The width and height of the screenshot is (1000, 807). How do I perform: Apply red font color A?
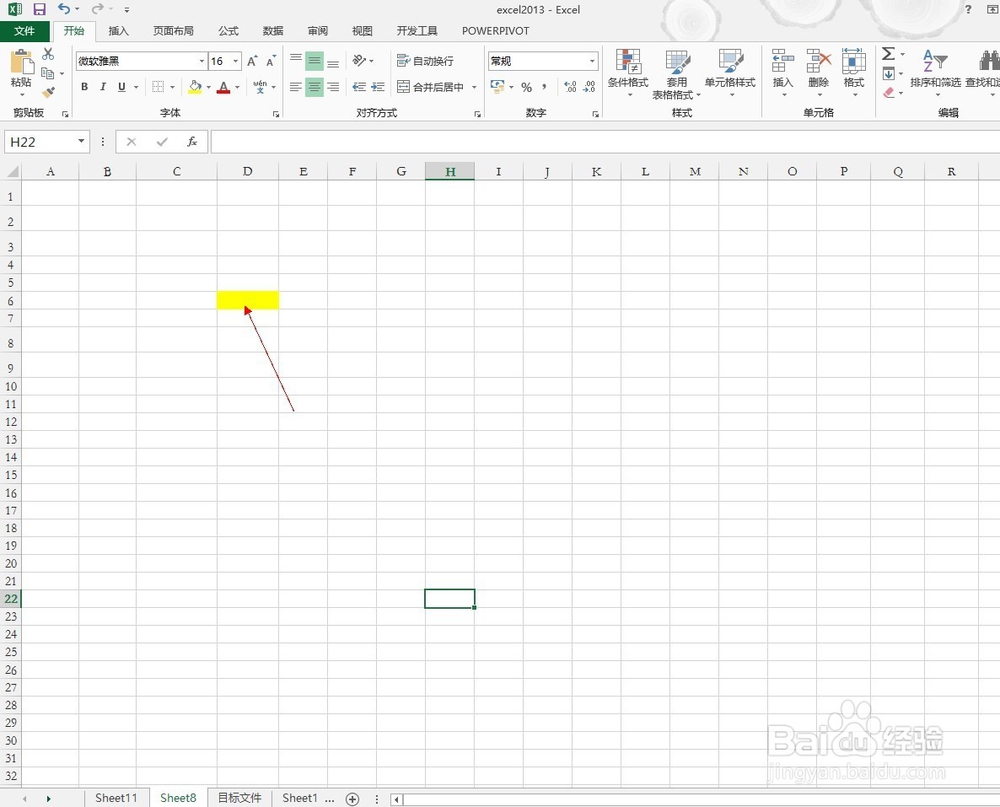pos(223,87)
